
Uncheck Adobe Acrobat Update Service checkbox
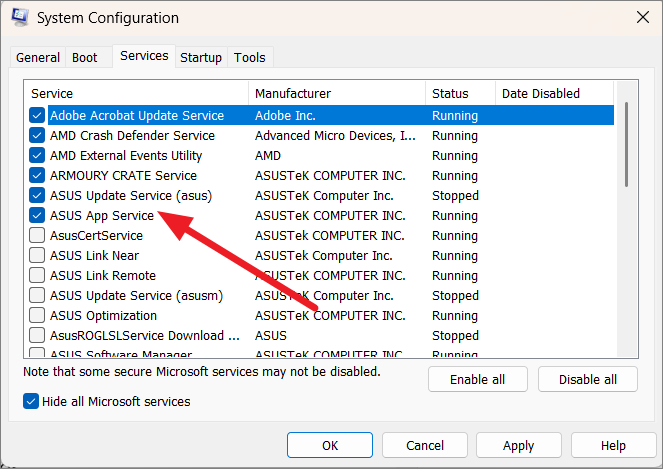click(x=37, y=115)
